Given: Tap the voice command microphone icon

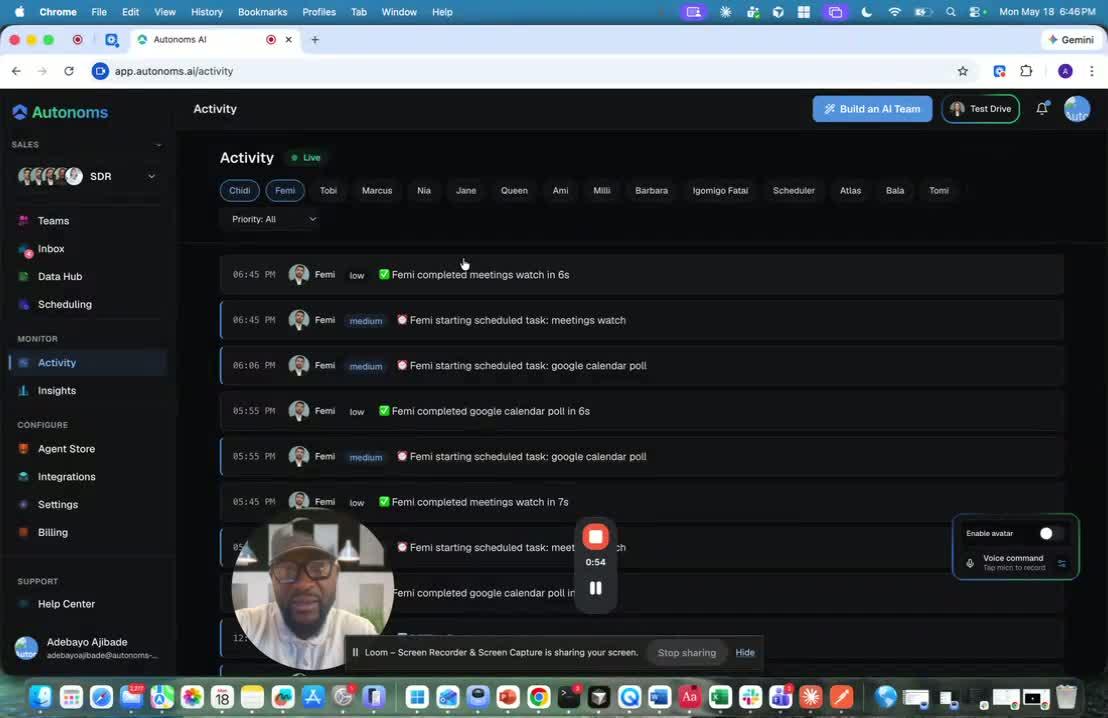Looking at the screenshot, I should [x=970, y=563].
